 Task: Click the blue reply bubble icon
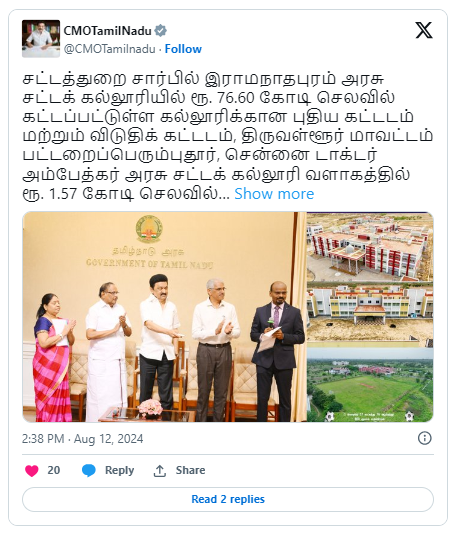point(89,471)
